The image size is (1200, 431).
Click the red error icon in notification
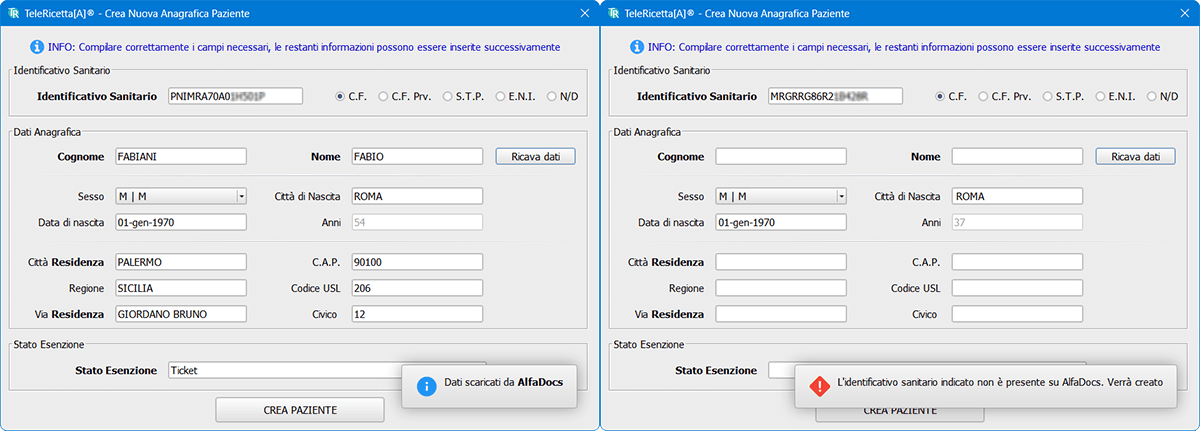tap(818, 386)
